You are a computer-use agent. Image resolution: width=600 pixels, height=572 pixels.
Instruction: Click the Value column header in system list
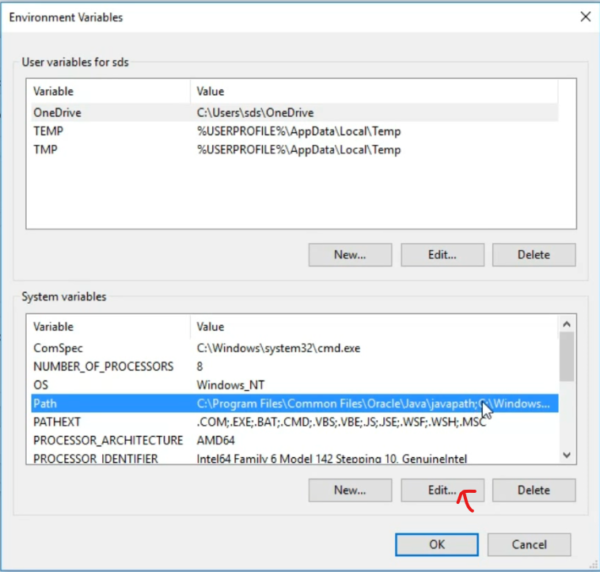(374, 327)
